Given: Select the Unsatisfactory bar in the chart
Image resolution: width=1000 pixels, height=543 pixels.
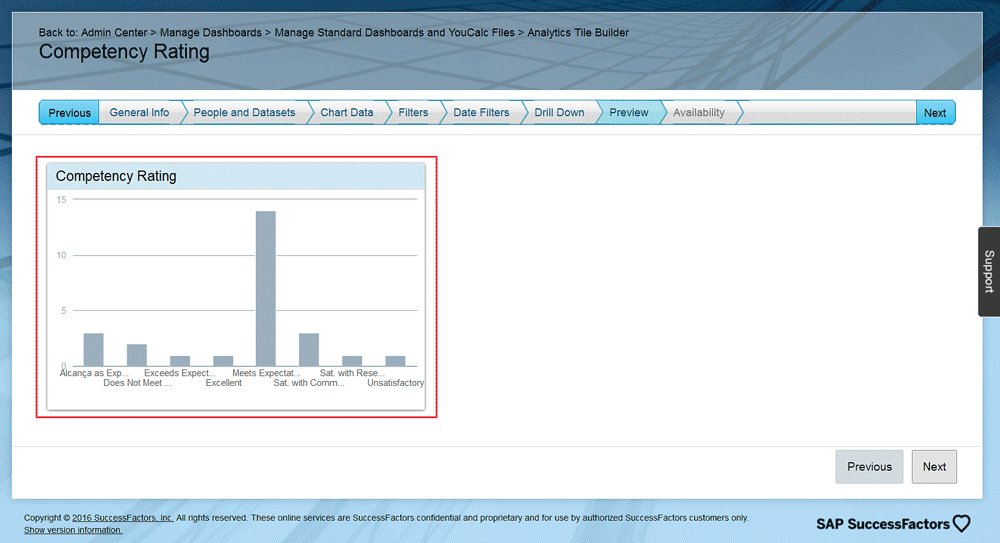Looking at the screenshot, I should [395, 361].
